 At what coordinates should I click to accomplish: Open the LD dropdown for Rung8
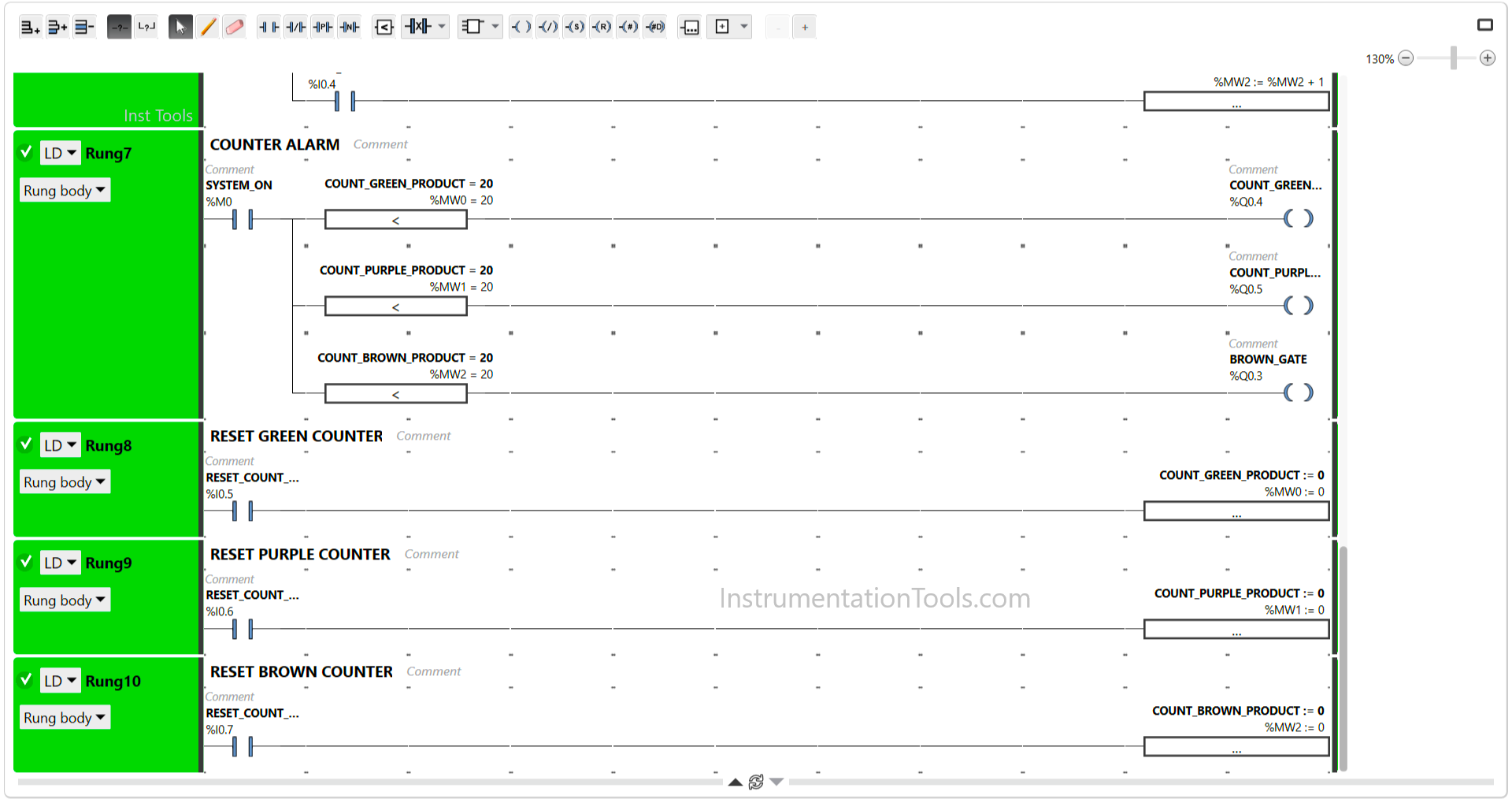(x=60, y=445)
